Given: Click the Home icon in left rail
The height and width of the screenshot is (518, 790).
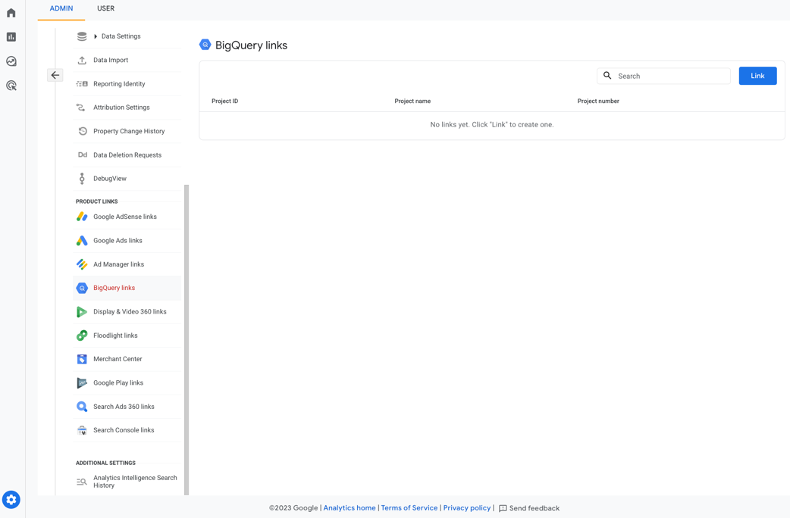Looking at the screenshot, I should [11, 12].
